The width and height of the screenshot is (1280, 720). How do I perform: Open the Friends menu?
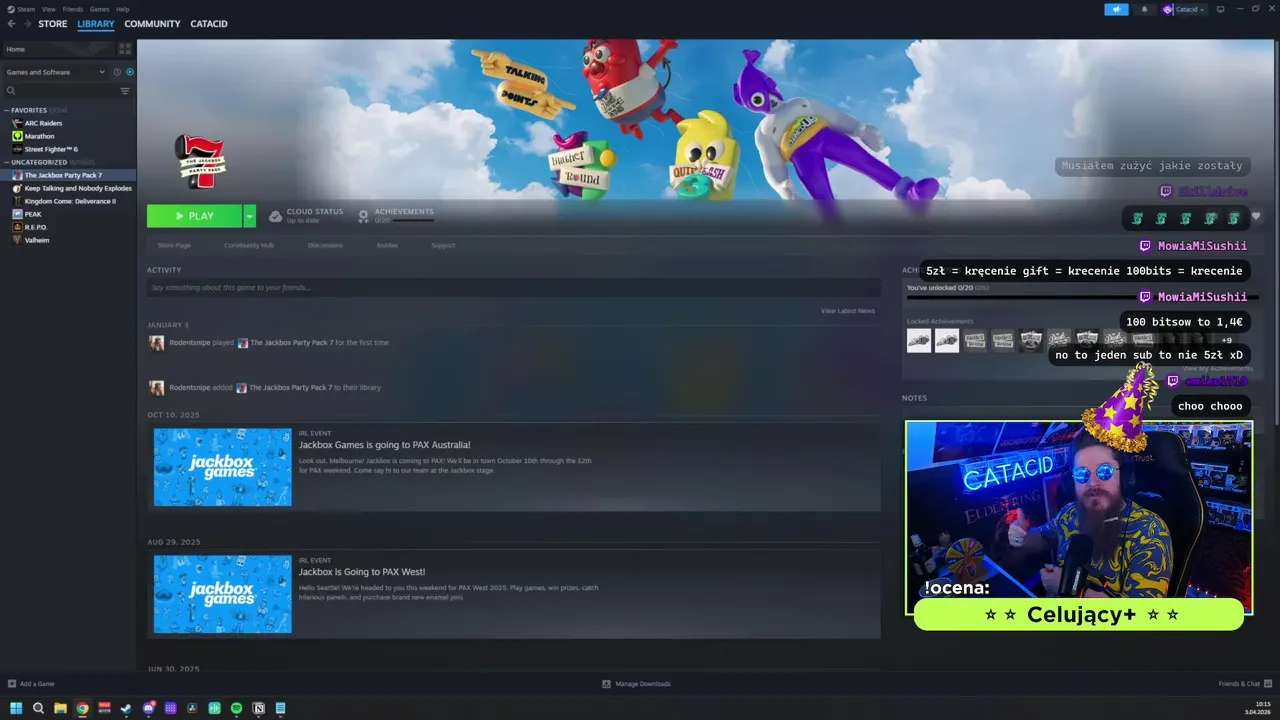click(73, 9)
